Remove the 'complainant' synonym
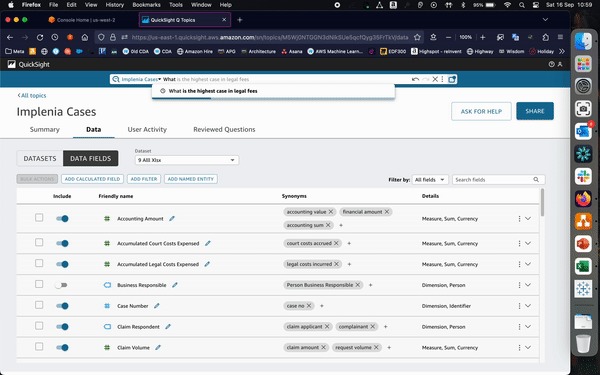The height and width of the screenshot is (375, 600). 373,327
